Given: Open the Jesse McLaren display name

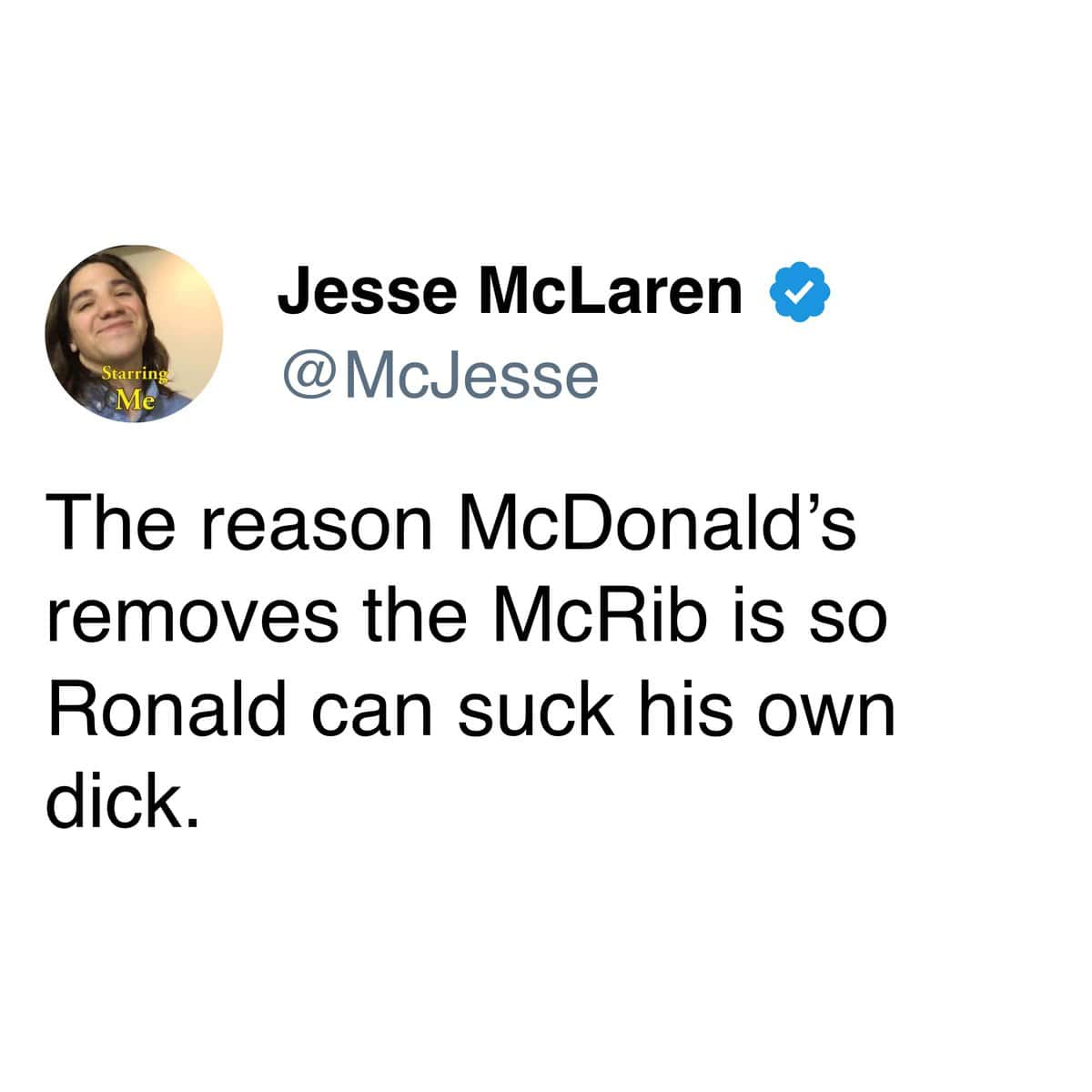Looking at the screenshot, I should click(x=511, y=290).
